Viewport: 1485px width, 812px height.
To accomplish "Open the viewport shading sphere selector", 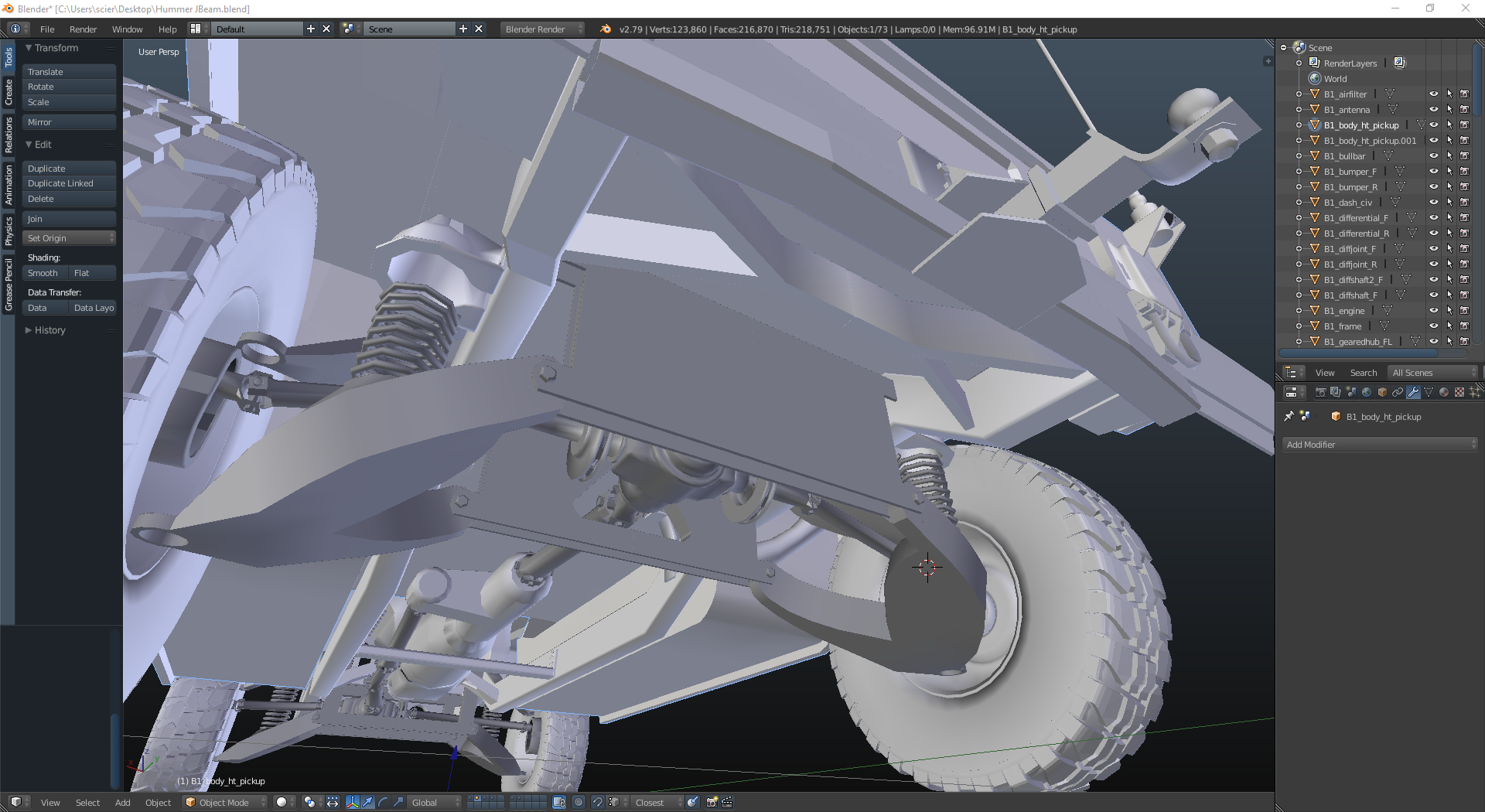I will click(285, 803).
